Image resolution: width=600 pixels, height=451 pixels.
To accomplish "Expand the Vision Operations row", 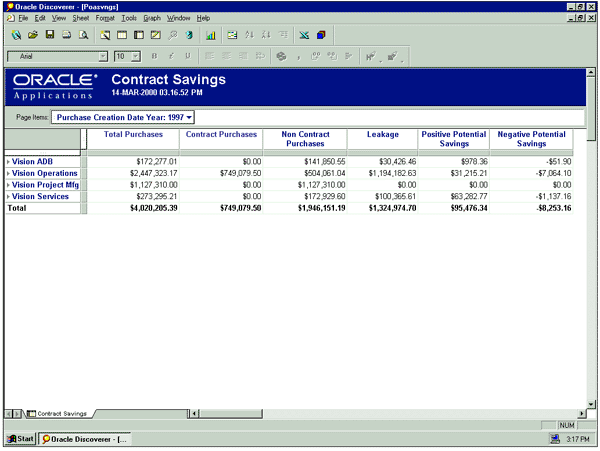I will (8, 173).
